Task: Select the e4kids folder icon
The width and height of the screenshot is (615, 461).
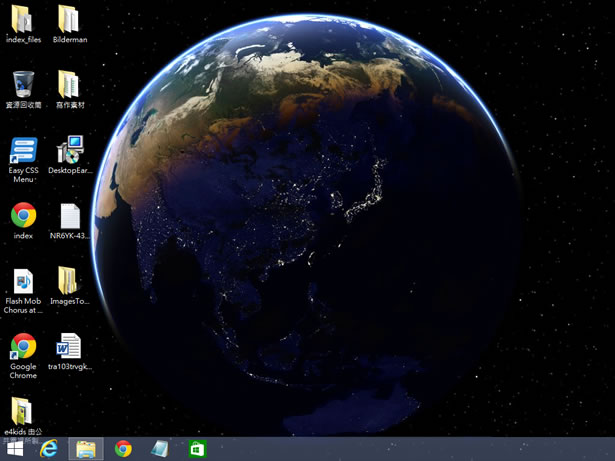Action: [x=22, y=411]
